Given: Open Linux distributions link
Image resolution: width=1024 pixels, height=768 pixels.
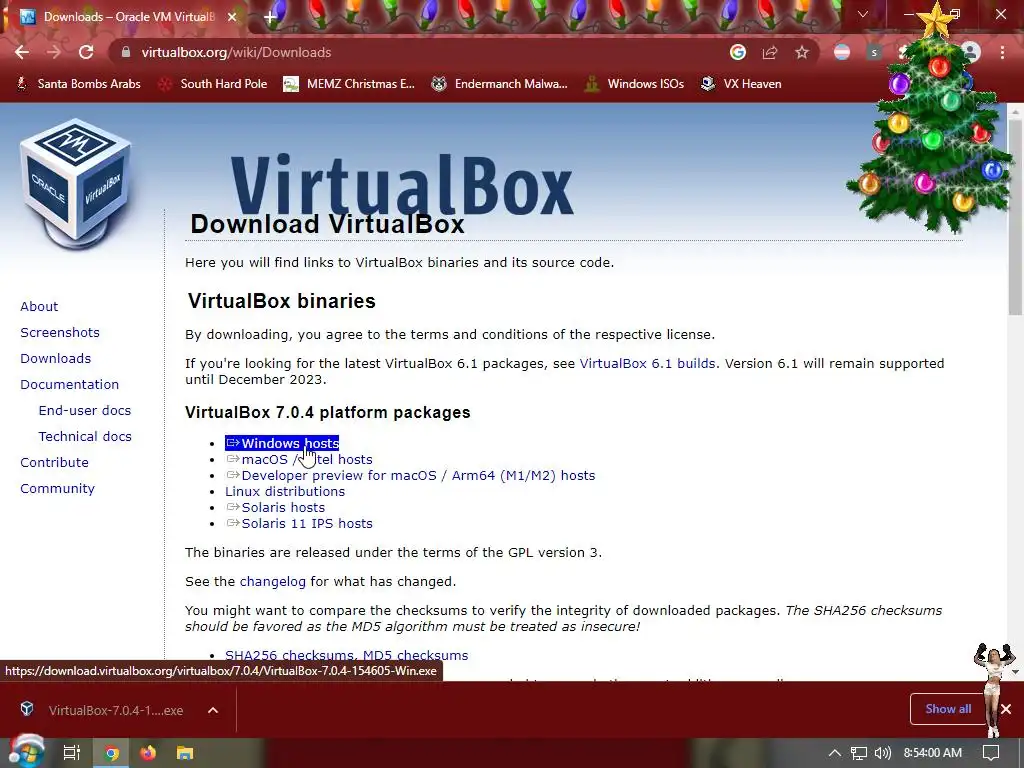Looking at the screenshot, I should (285, 492).
